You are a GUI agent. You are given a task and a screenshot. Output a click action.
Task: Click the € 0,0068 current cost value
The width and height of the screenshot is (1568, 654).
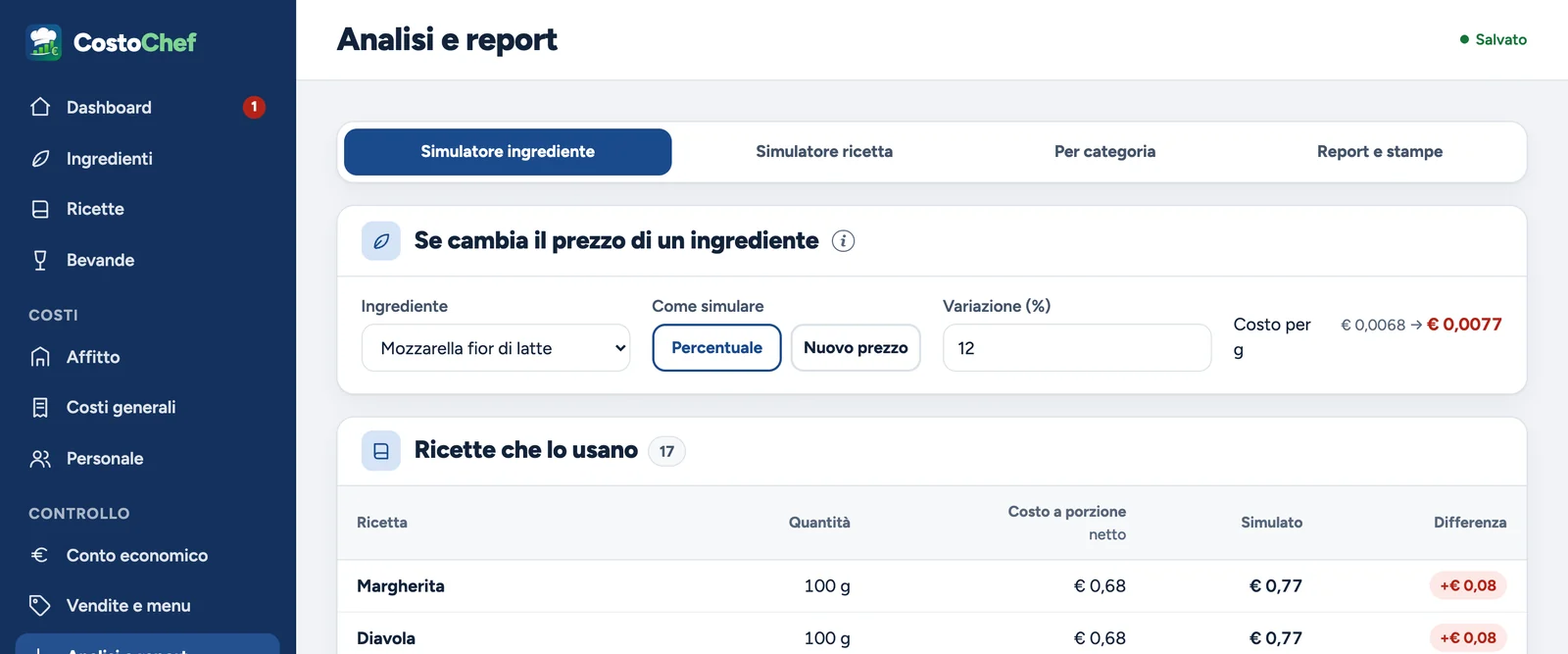tap(1373, 325)
